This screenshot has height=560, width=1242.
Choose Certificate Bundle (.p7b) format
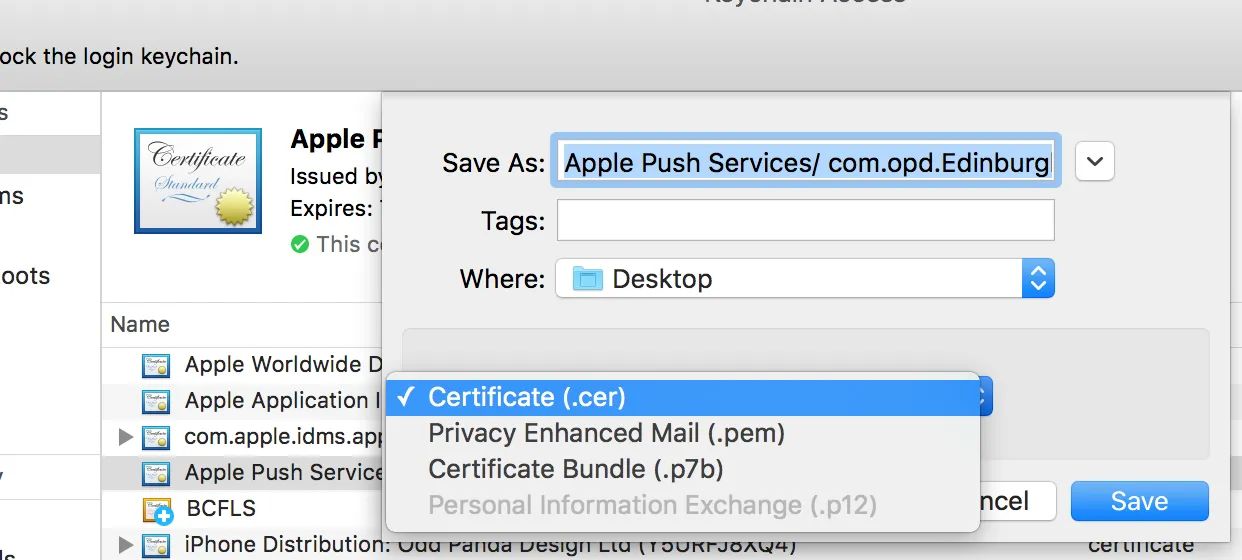point(682,469)
